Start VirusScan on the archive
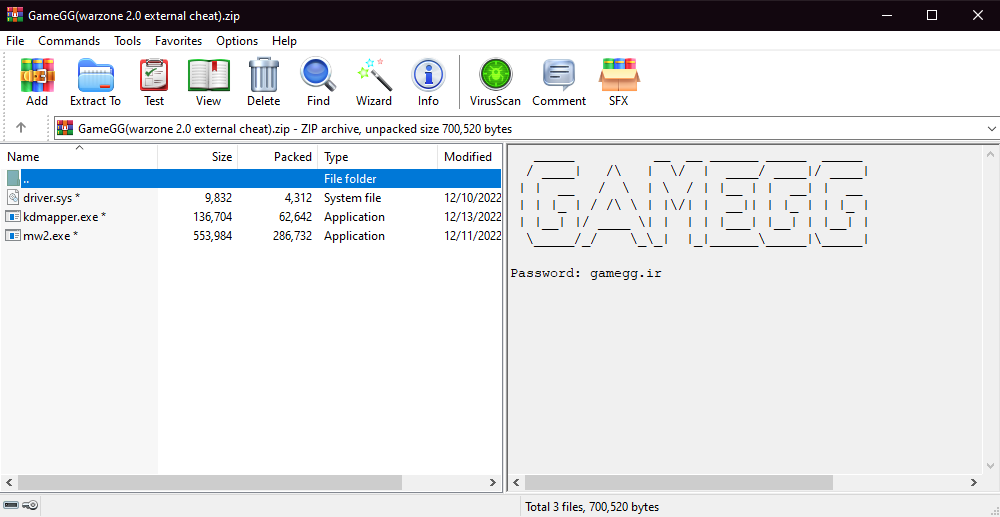1000x517 pixels. (495, 82)
